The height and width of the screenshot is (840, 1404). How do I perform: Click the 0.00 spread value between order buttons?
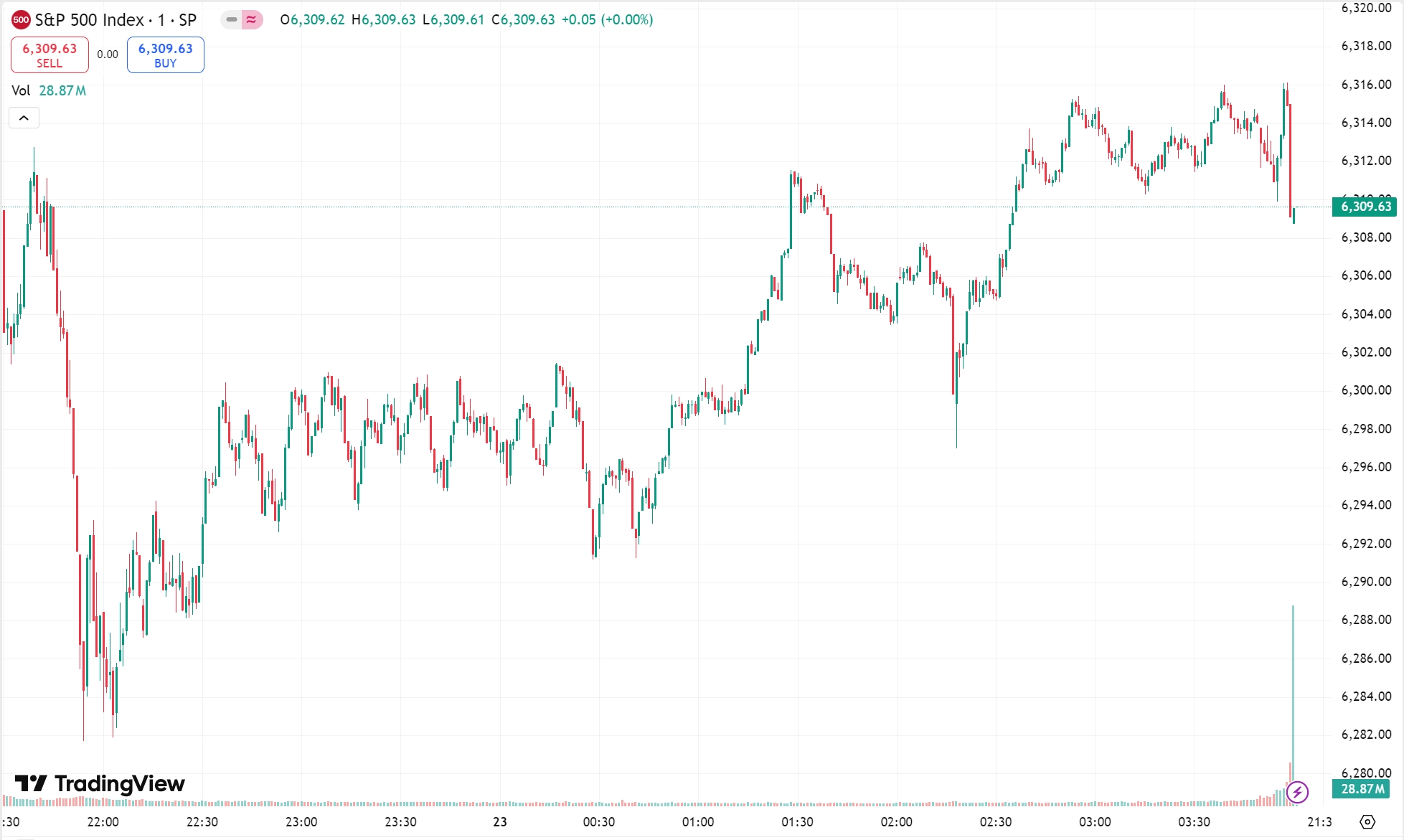point(106,54)
